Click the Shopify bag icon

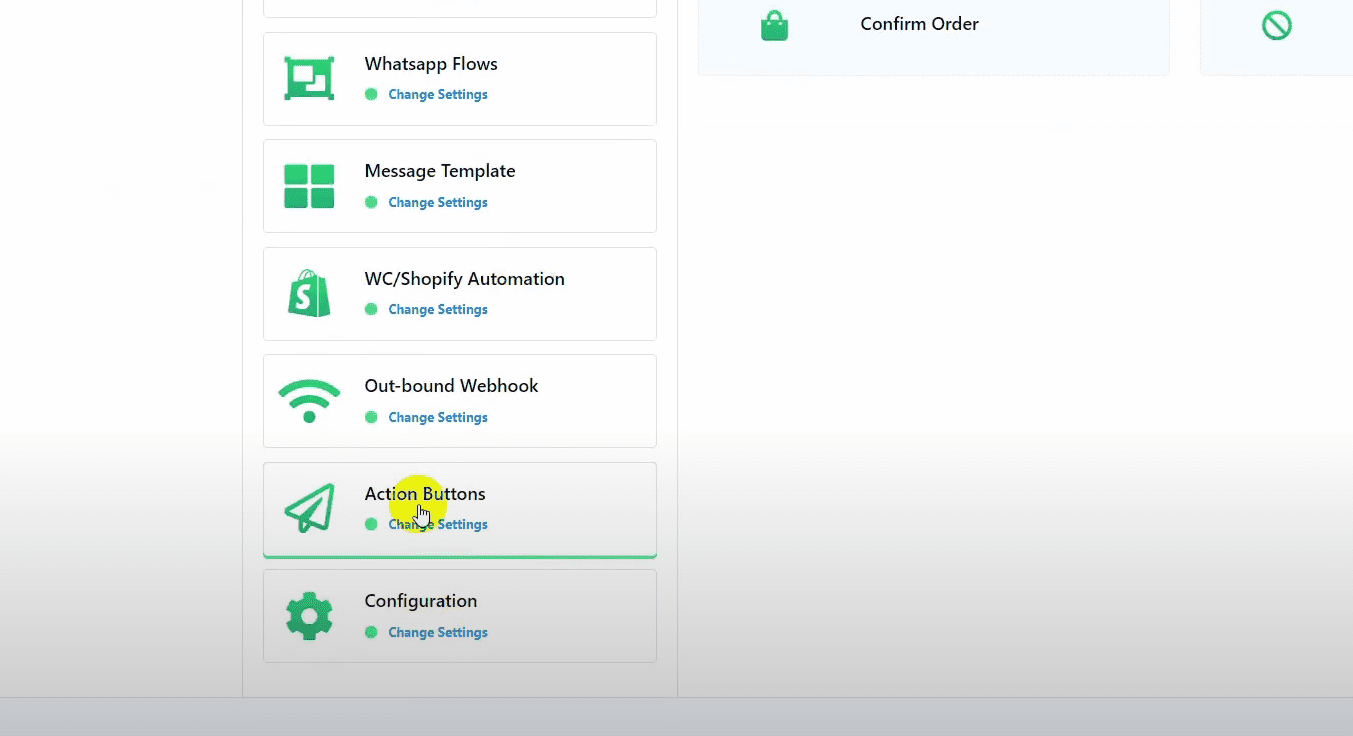click(x=309, y=294)
